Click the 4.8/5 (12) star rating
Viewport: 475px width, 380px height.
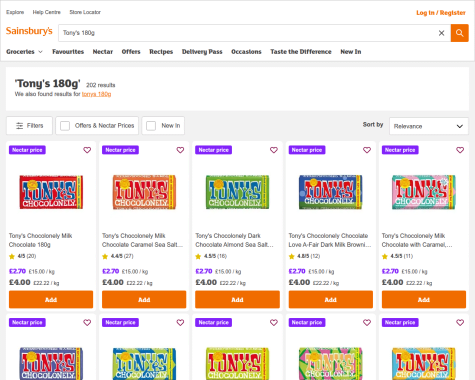point(304,256)
